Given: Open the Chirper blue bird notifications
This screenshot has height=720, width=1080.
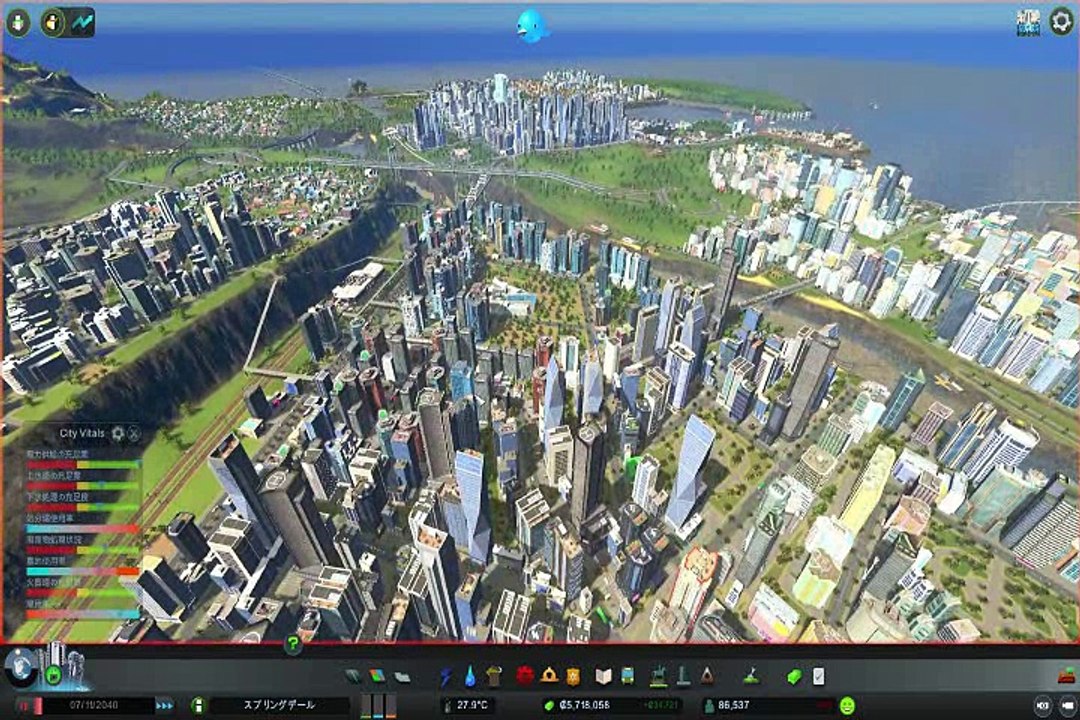Looking at the screenshot, I should click(x=531, y=26).
